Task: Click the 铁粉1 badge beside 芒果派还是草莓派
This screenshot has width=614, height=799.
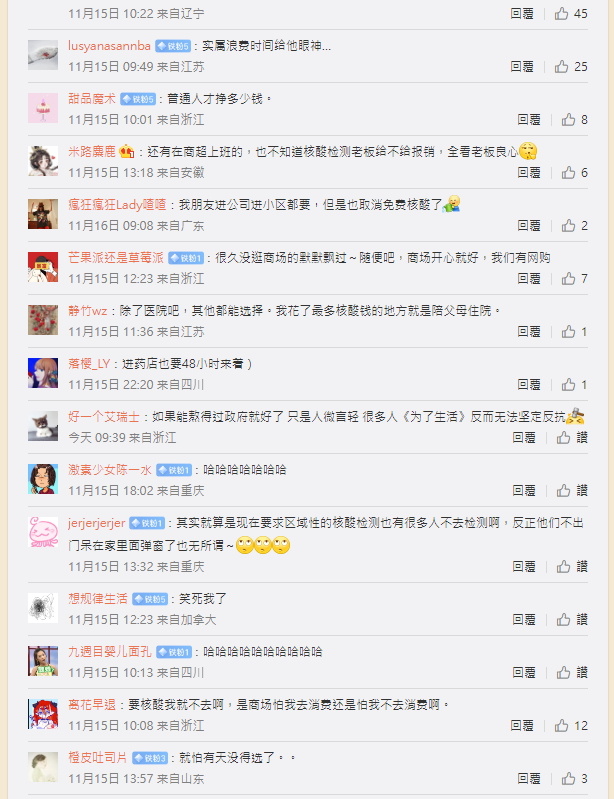Action: click(186, 258)
